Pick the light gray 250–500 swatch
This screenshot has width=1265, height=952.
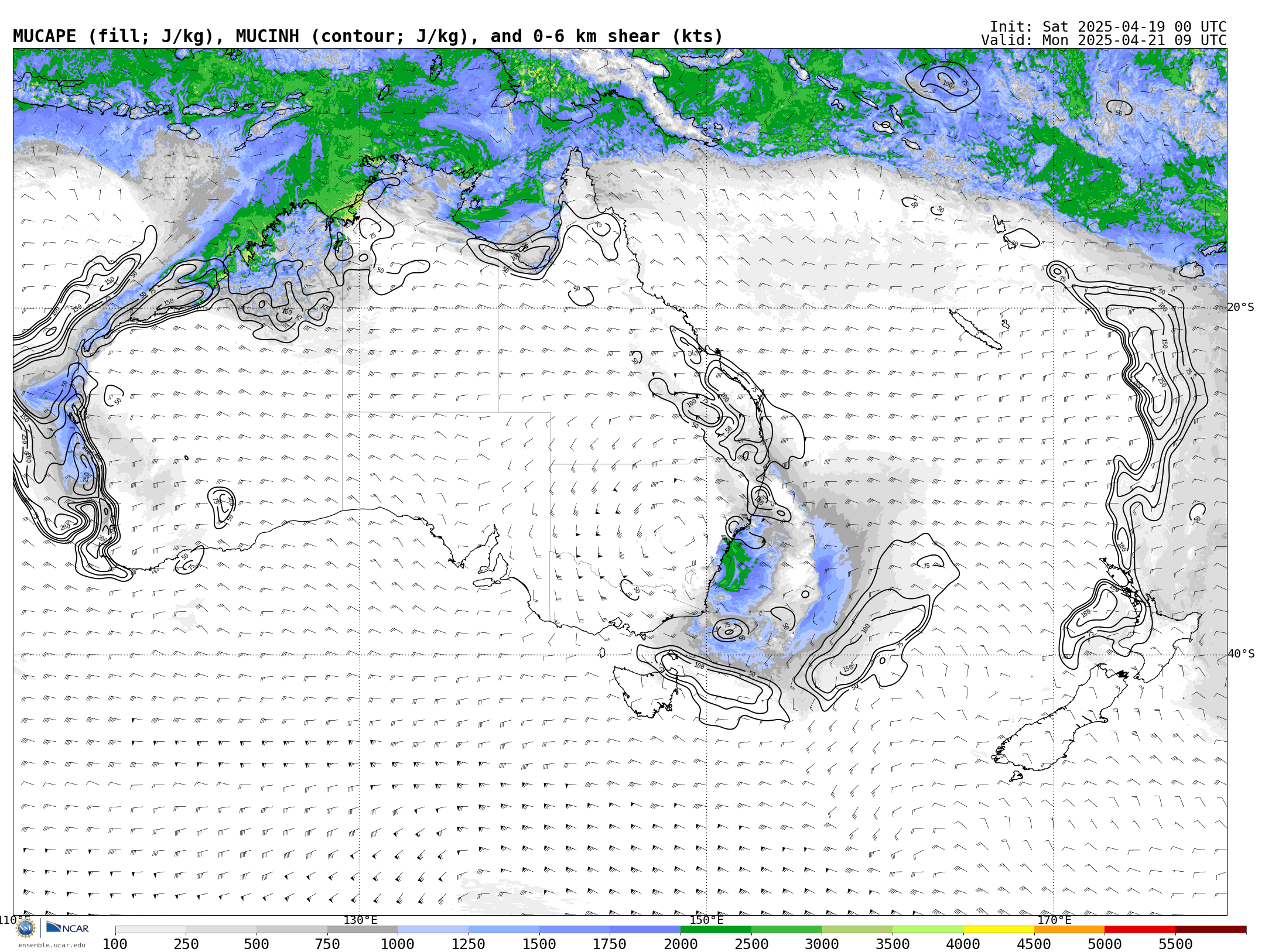221,930
